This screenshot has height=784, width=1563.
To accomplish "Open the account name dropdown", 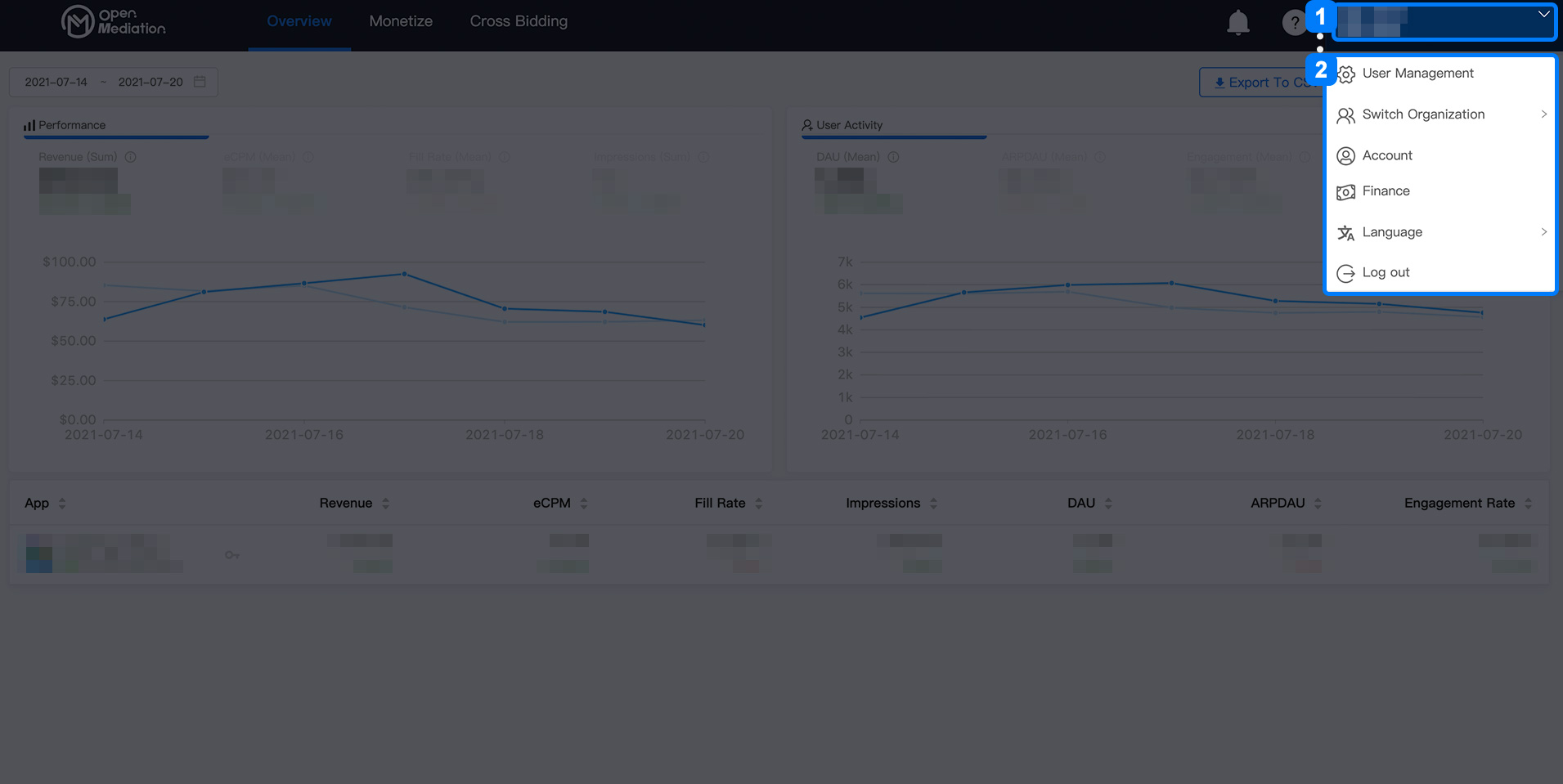I will coord(1444,22).
